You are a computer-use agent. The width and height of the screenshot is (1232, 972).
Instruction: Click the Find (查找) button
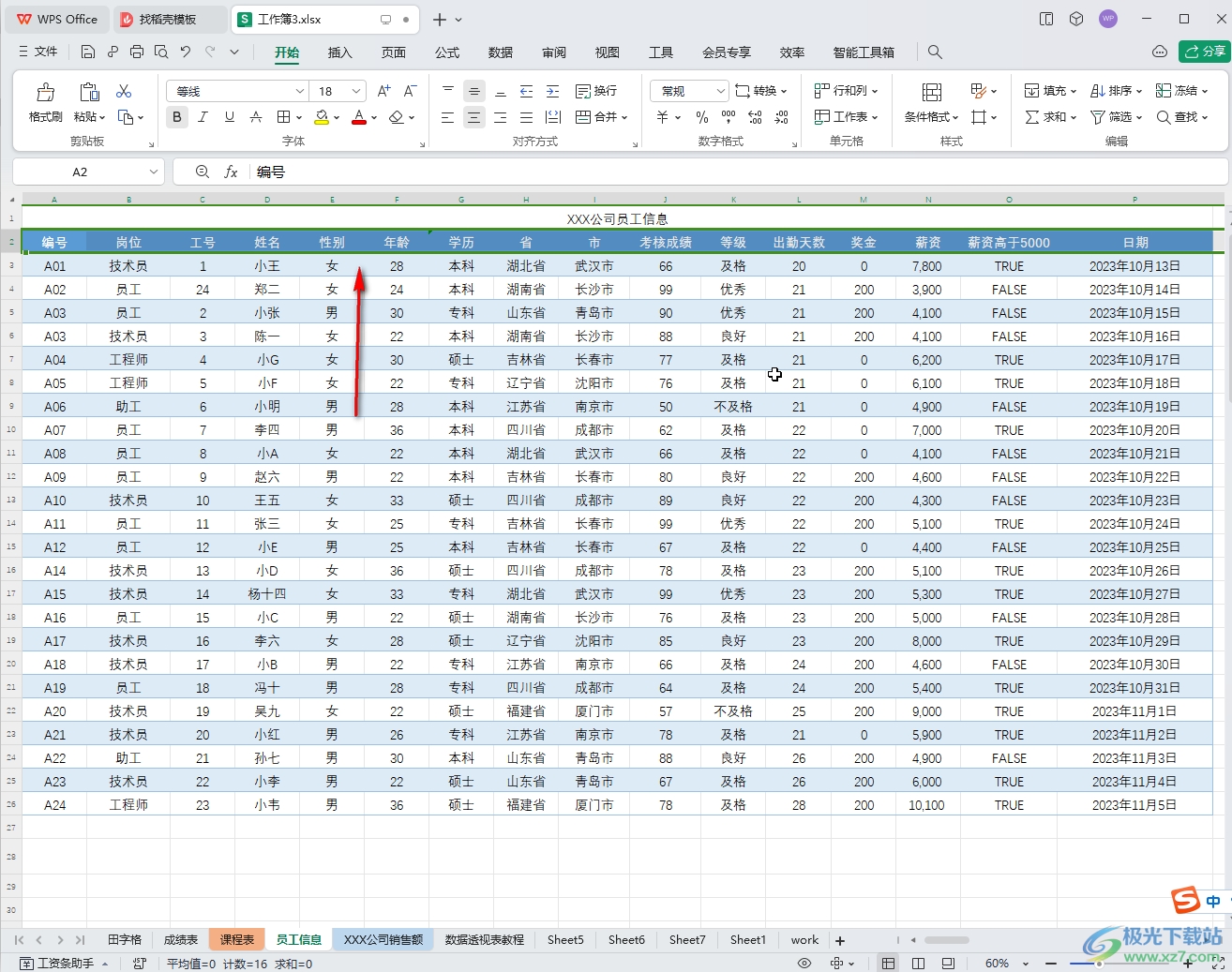(1182, 117)
